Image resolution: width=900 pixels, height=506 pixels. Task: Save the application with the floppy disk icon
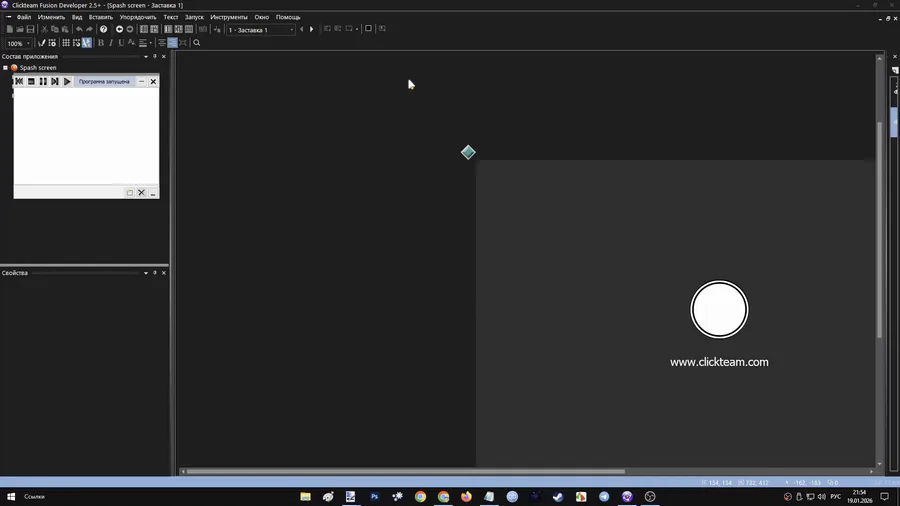point(30,29)
